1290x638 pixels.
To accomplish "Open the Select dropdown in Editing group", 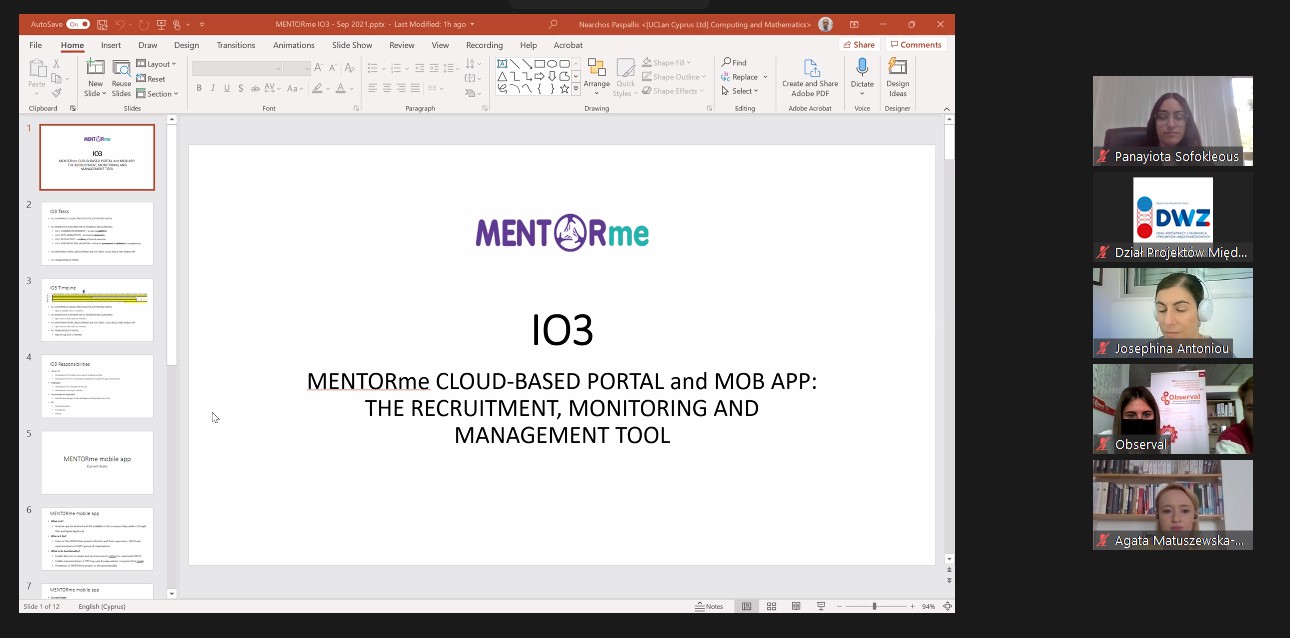I will click(740, 91).
